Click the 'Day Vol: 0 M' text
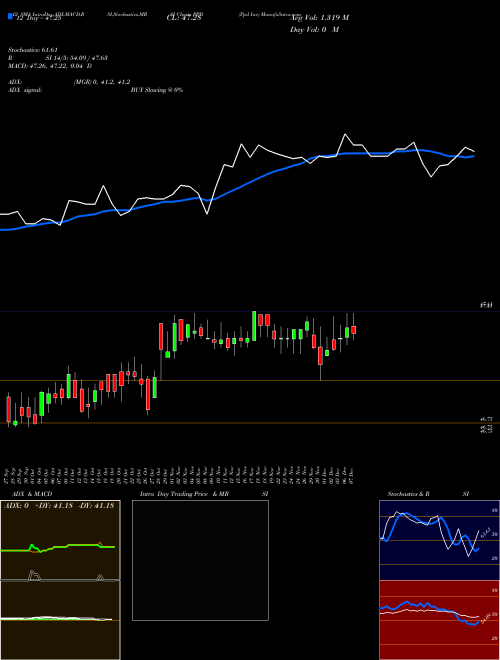The height and width of the screenshot is (660, 500). pyautogui.click(x=314, y=30)
